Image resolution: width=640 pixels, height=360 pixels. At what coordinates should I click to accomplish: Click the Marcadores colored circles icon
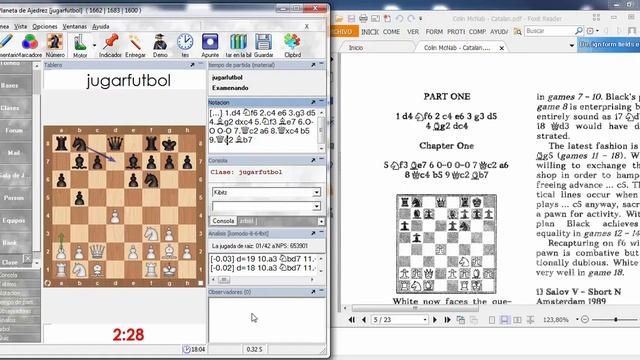(x=30, y=42)
